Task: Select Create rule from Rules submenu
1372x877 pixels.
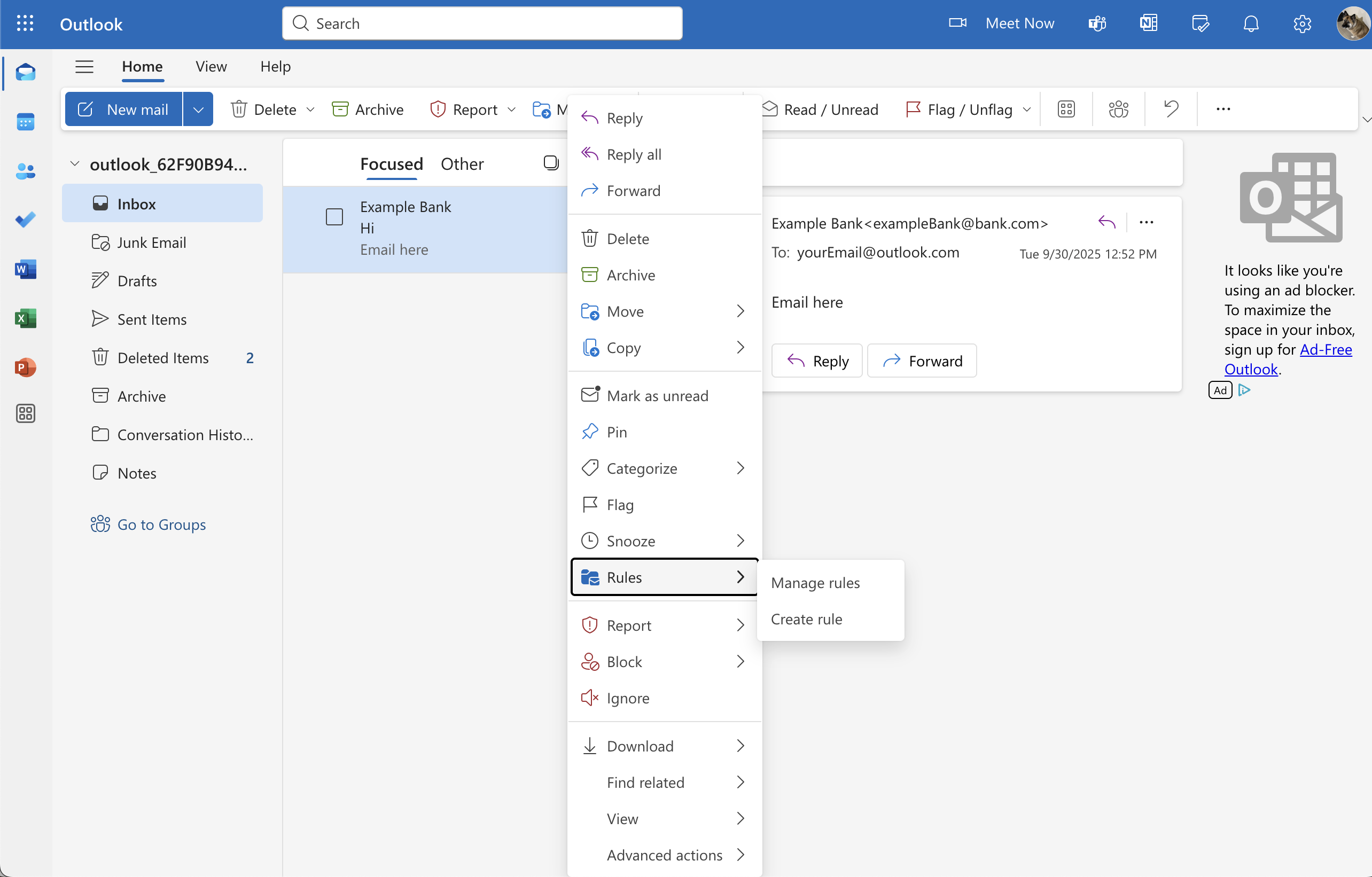Action: point(806,619)
